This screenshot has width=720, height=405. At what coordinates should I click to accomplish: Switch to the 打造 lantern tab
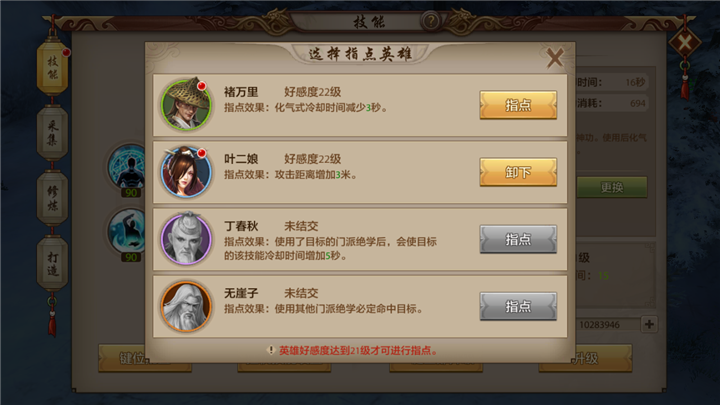click(x=52, y=264)
